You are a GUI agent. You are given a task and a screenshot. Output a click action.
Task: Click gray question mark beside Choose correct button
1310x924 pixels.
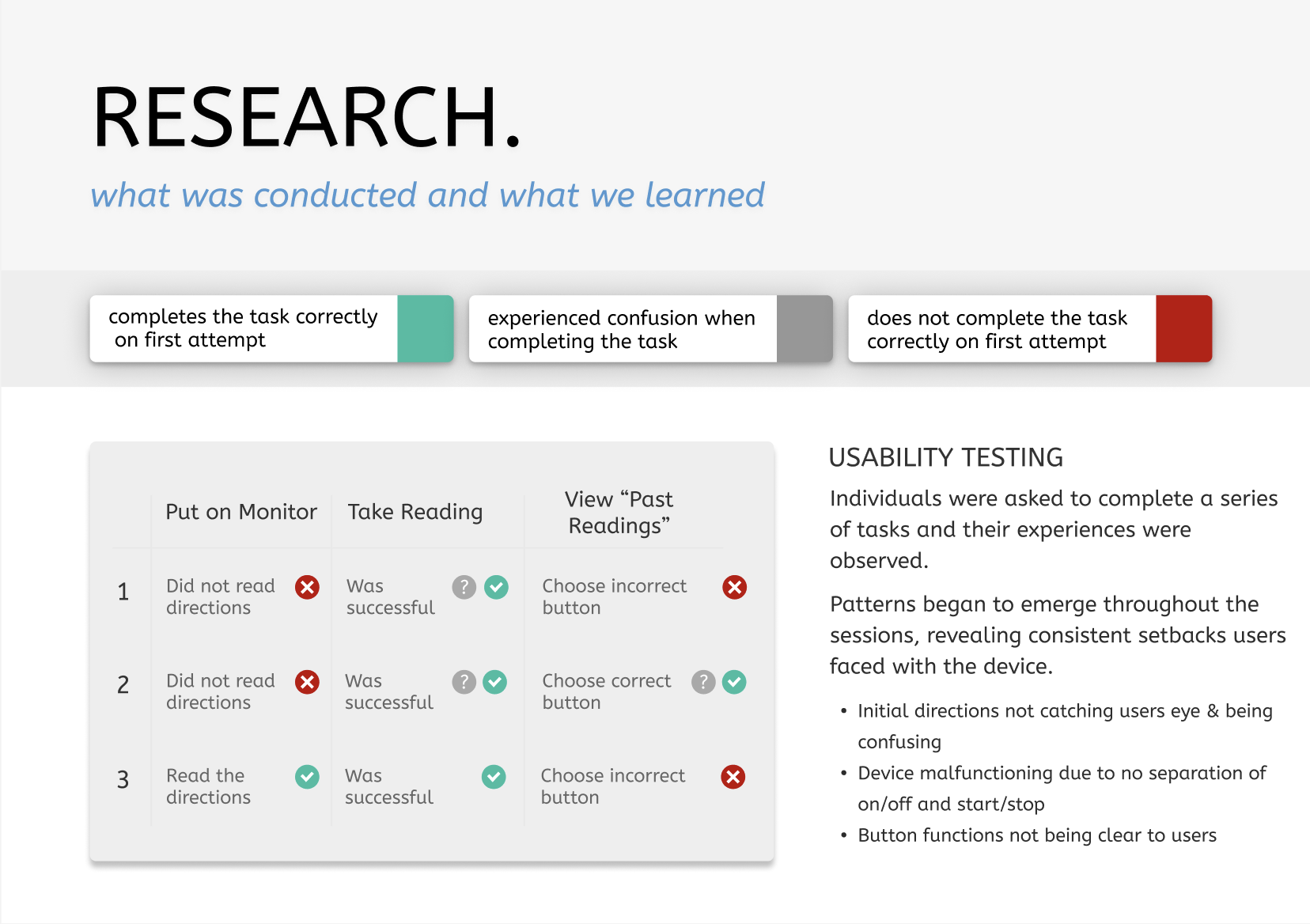coord(703,682)
